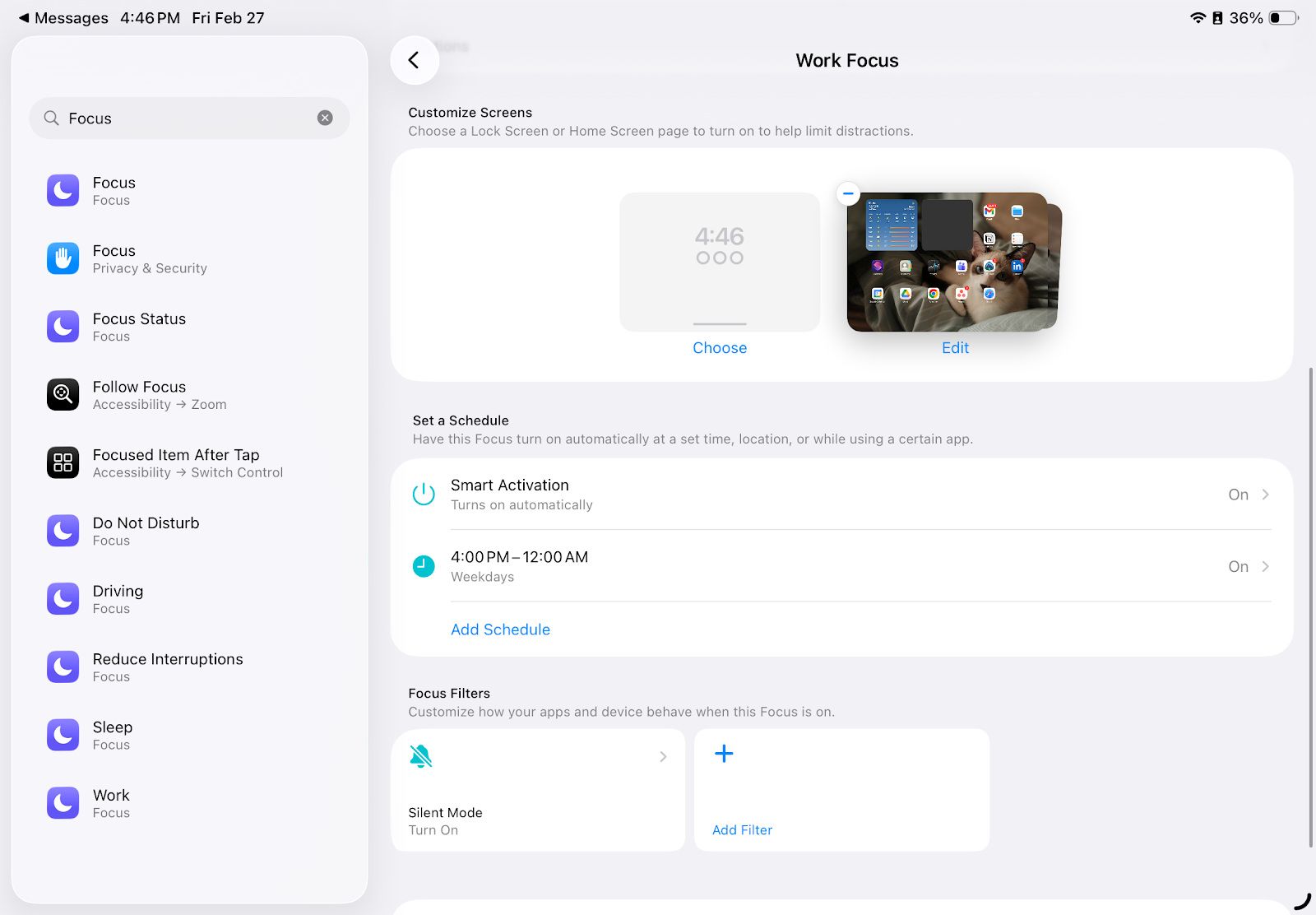This screenshot has height=915, width=1316.
Task: Tap Add Schedule link
Action: (500, 629)
